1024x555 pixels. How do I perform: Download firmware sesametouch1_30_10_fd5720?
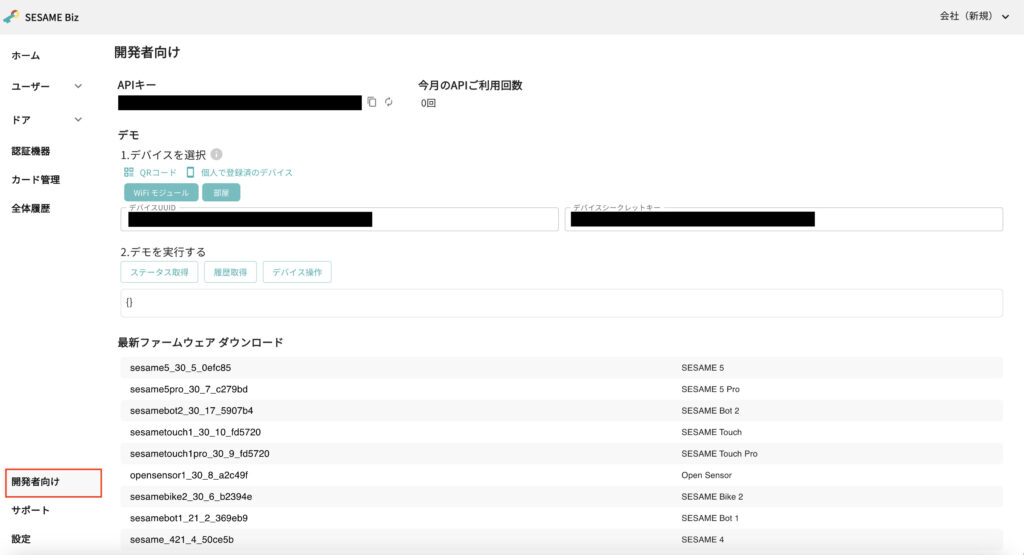[x=195, y=432]
